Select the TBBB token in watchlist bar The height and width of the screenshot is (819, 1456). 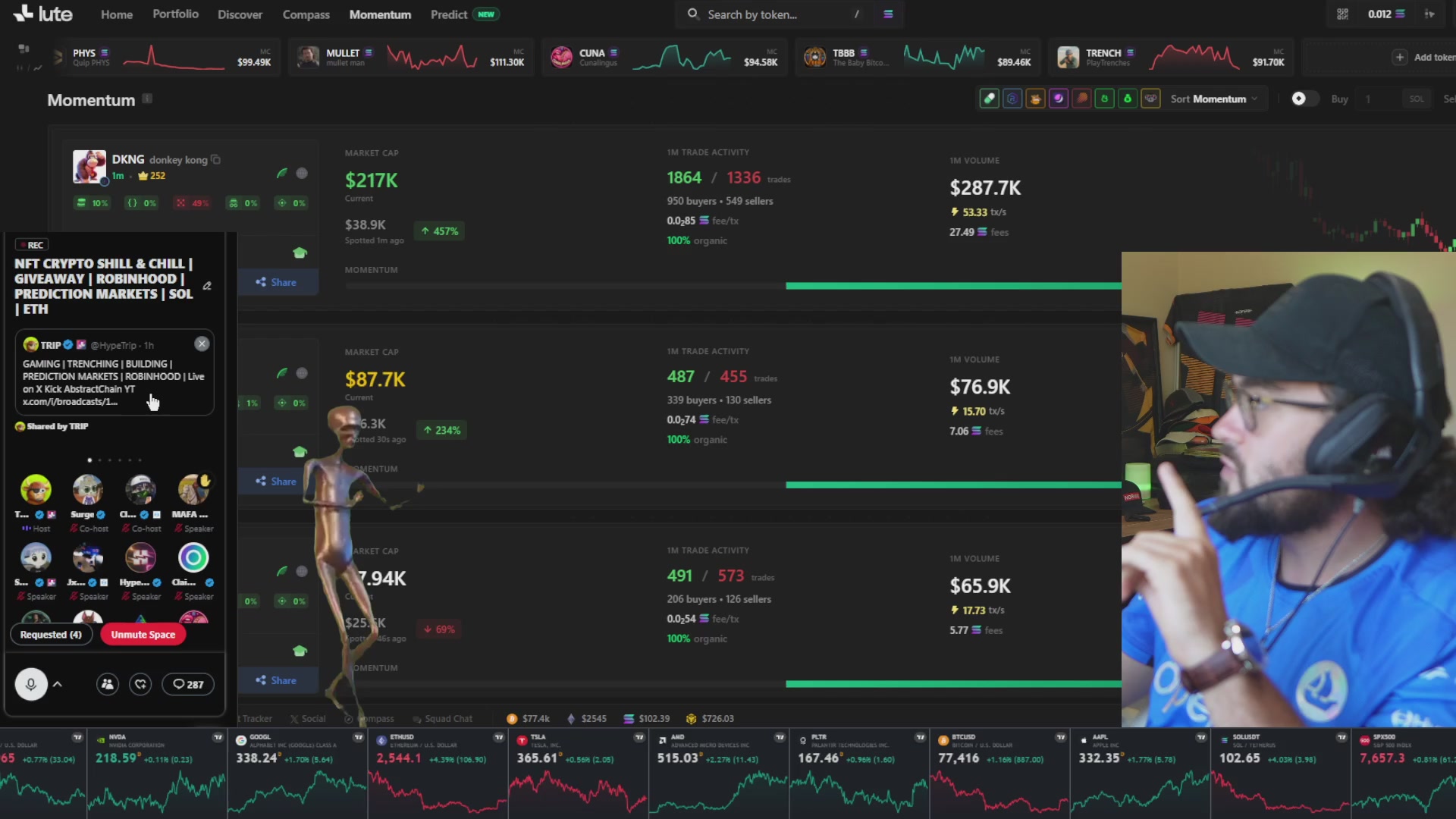click(x=918, y=57)
